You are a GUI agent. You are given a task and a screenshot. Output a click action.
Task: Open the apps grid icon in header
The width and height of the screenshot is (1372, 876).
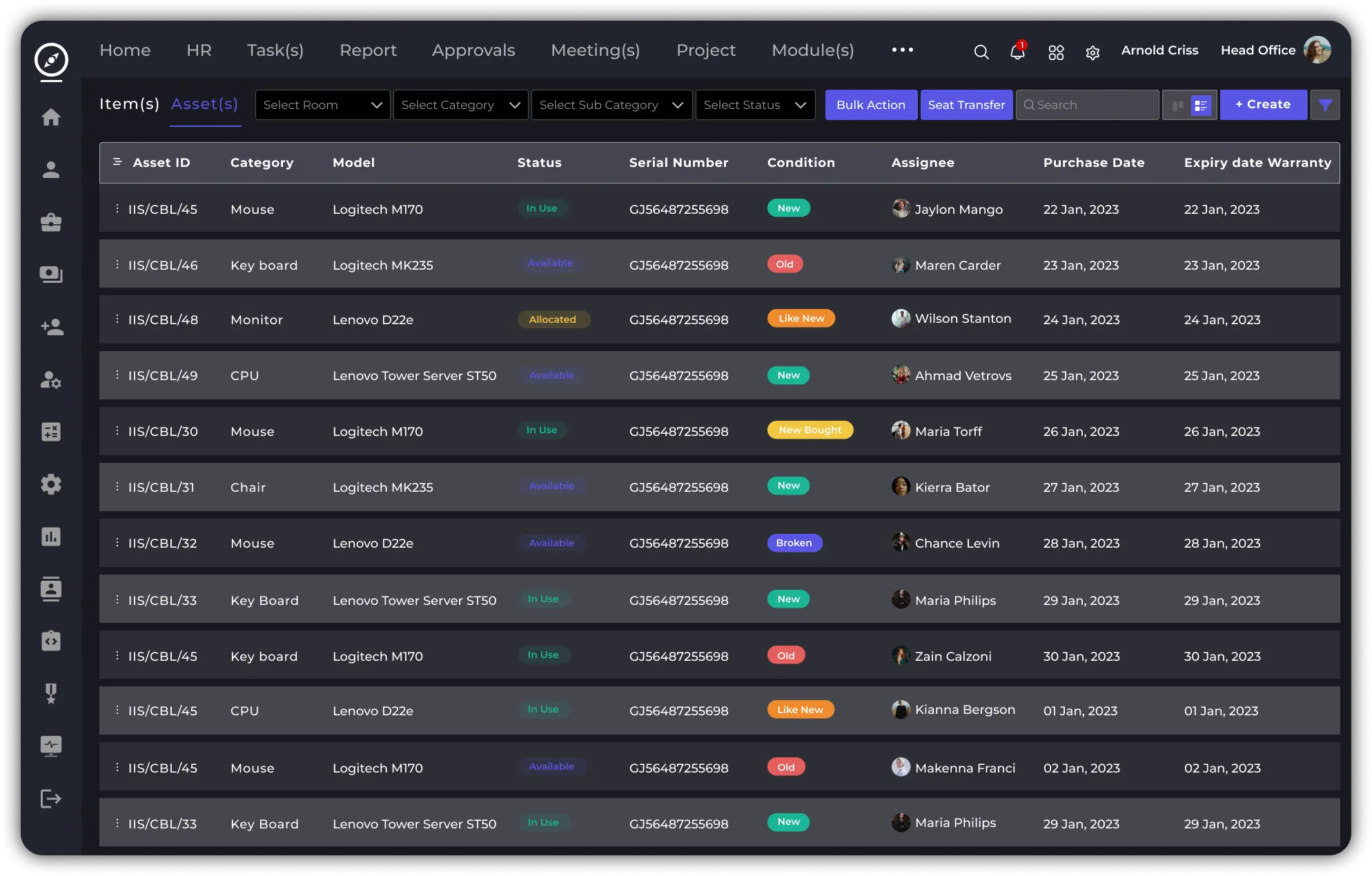[1056, 52]
